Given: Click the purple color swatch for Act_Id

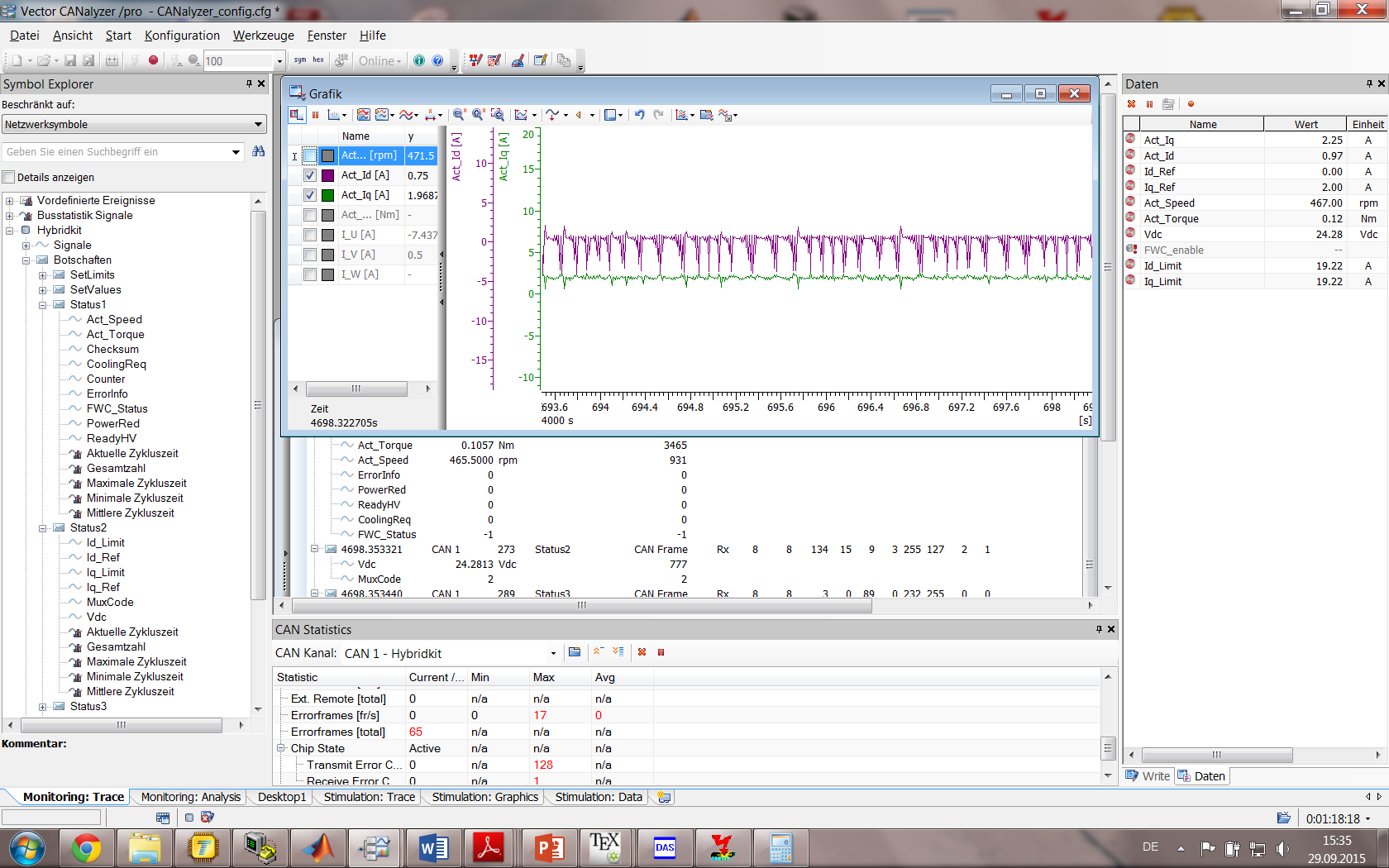Looking at the screenshot, I should (x=328, y=175).
